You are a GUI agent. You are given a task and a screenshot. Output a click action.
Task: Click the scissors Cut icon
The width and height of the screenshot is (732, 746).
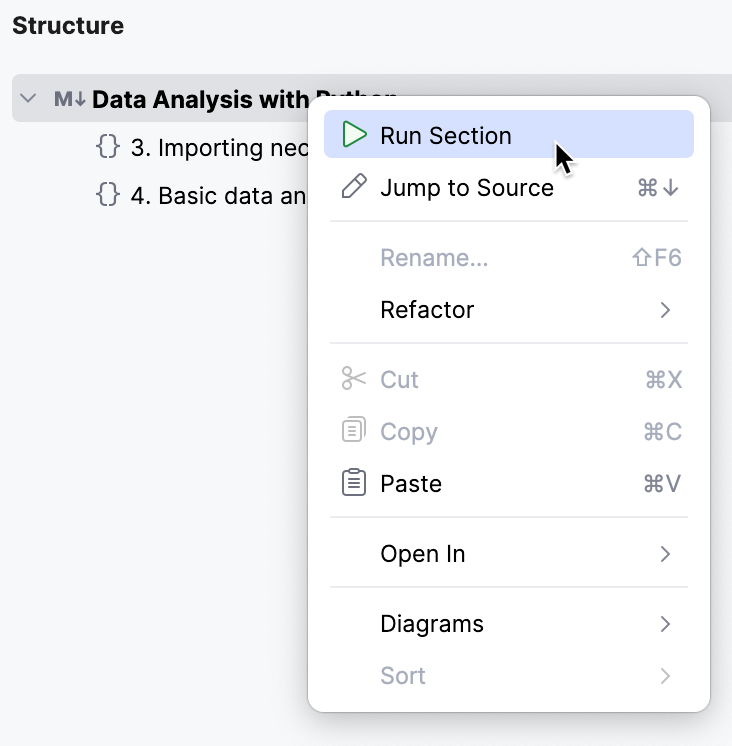354,379
